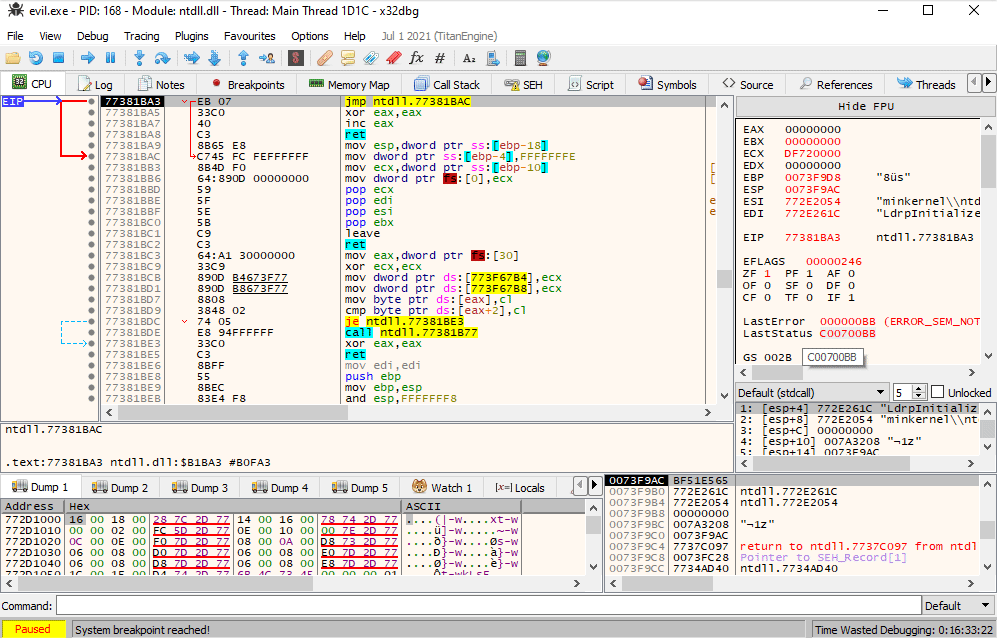997x638 pixels.
Task: Pause execution using the pause icon
Action: (x=111, y=59)
